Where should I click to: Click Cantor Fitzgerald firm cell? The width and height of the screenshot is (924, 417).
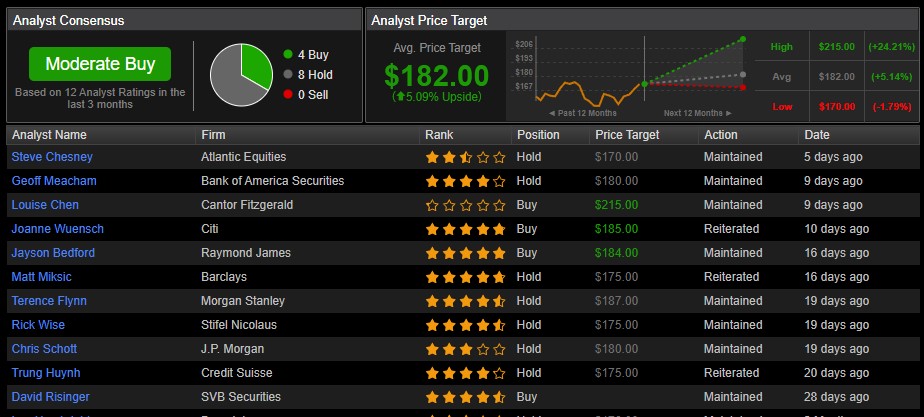[247, 205]
